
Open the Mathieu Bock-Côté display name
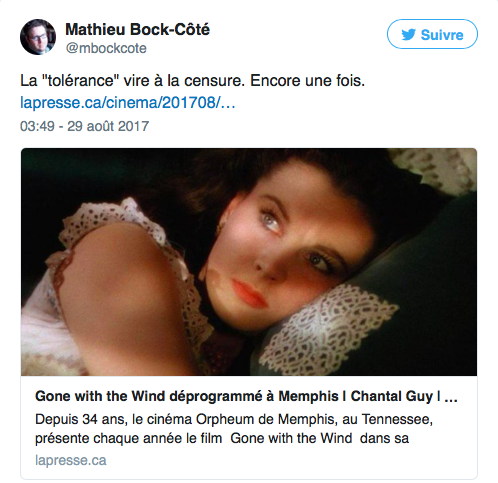click(x=137, y=29)
